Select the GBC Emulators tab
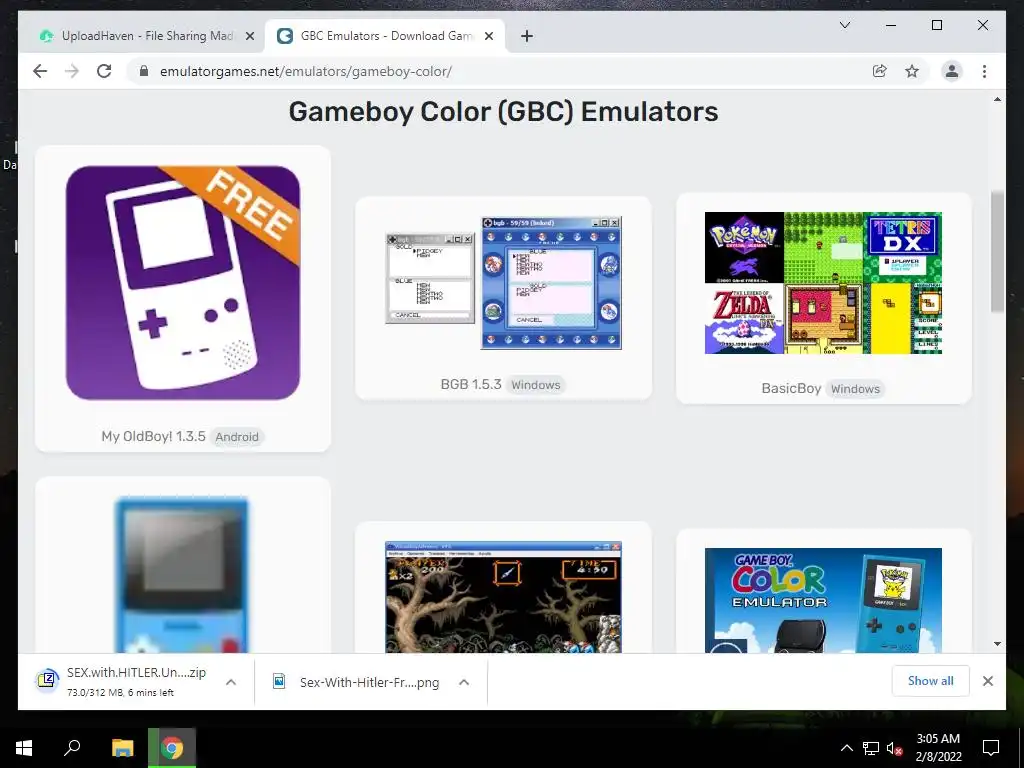Screen dimensions: 1024x768 click(385, 36)
